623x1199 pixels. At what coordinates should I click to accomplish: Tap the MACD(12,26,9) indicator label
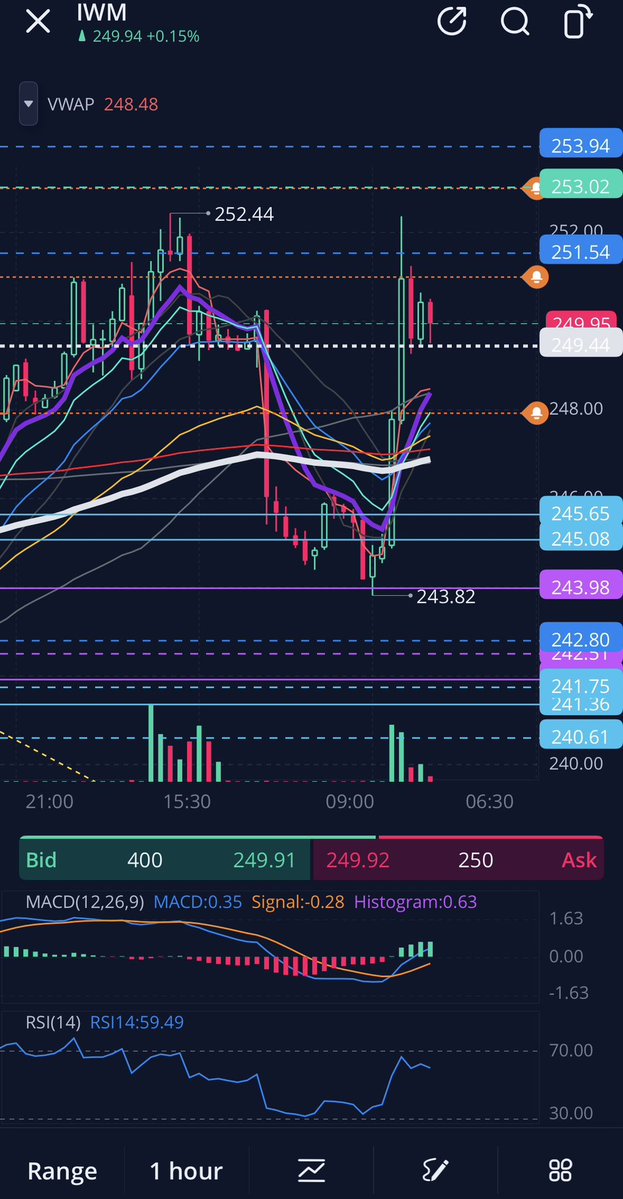coord(85,902)
